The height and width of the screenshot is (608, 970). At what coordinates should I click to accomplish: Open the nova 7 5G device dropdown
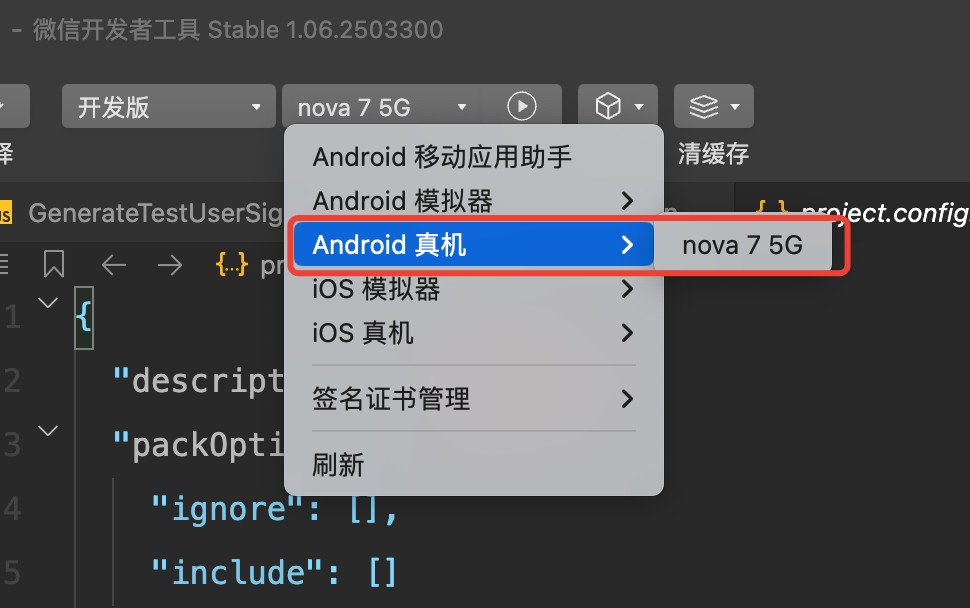point(382,106)
